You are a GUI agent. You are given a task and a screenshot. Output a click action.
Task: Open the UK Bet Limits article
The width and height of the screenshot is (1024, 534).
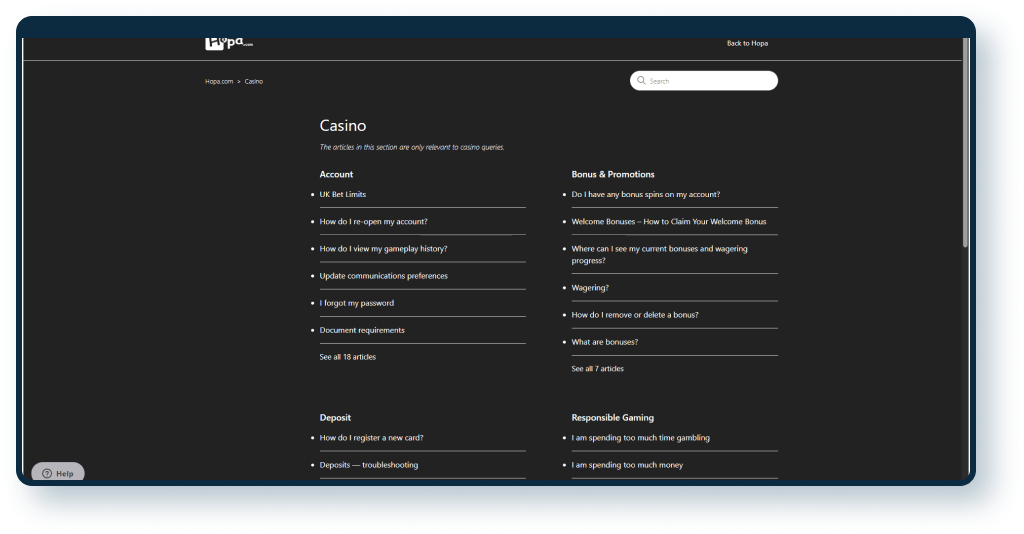pyautogui.click(x=342, y=194)
